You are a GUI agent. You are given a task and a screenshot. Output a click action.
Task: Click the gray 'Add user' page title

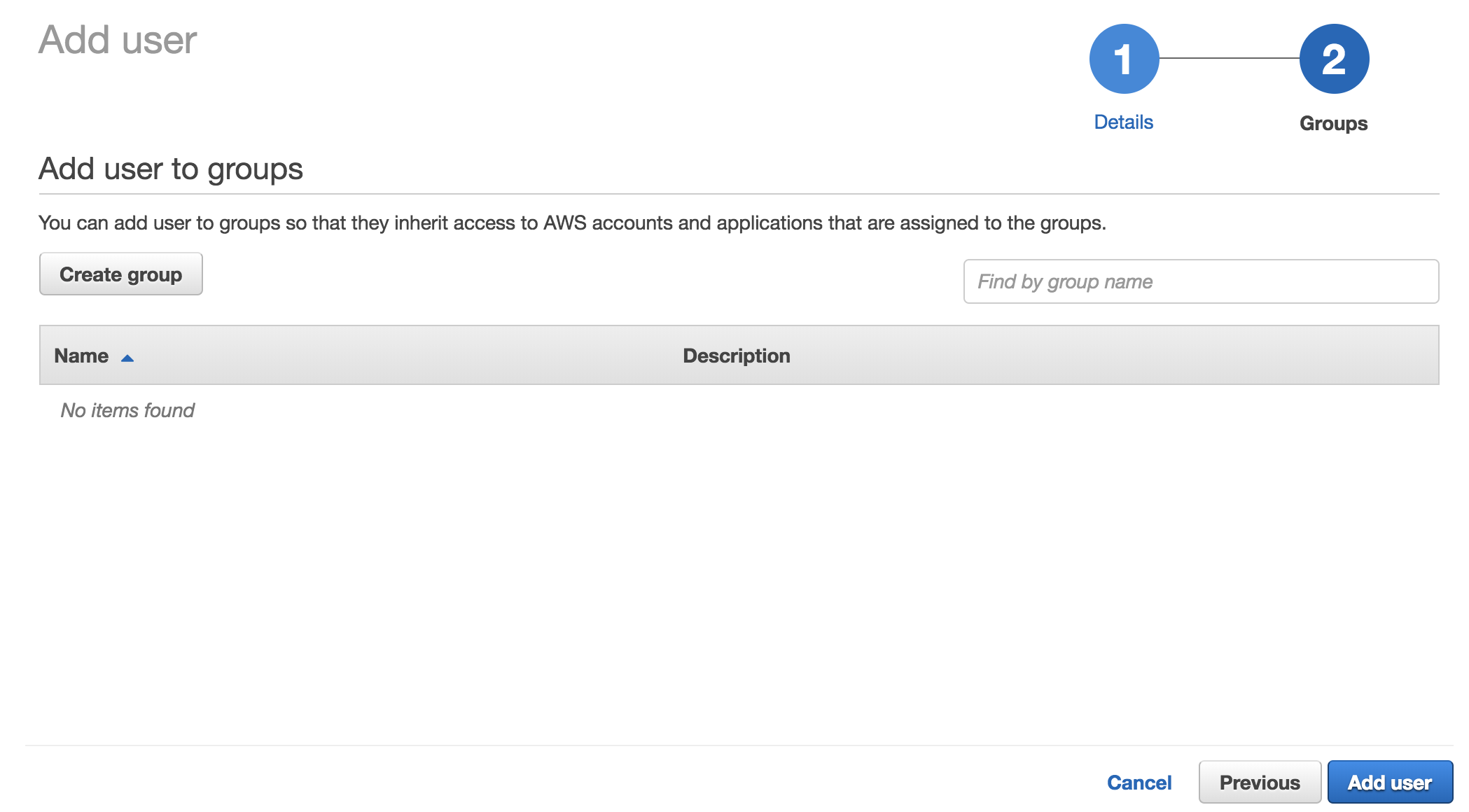point(118,40)
